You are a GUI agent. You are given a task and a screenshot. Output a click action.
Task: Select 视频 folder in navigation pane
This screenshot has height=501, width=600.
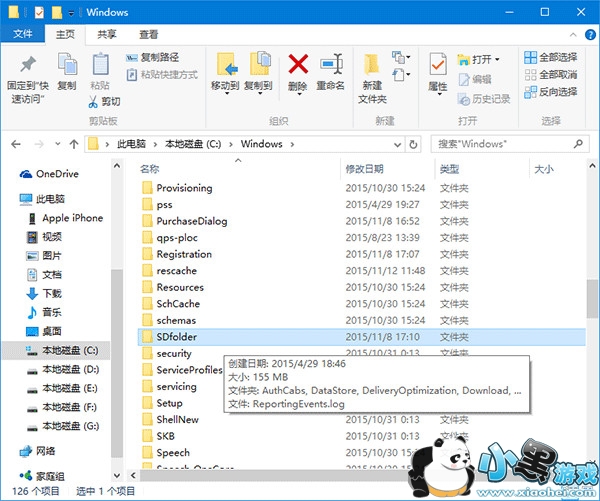(x=44, y=237)
